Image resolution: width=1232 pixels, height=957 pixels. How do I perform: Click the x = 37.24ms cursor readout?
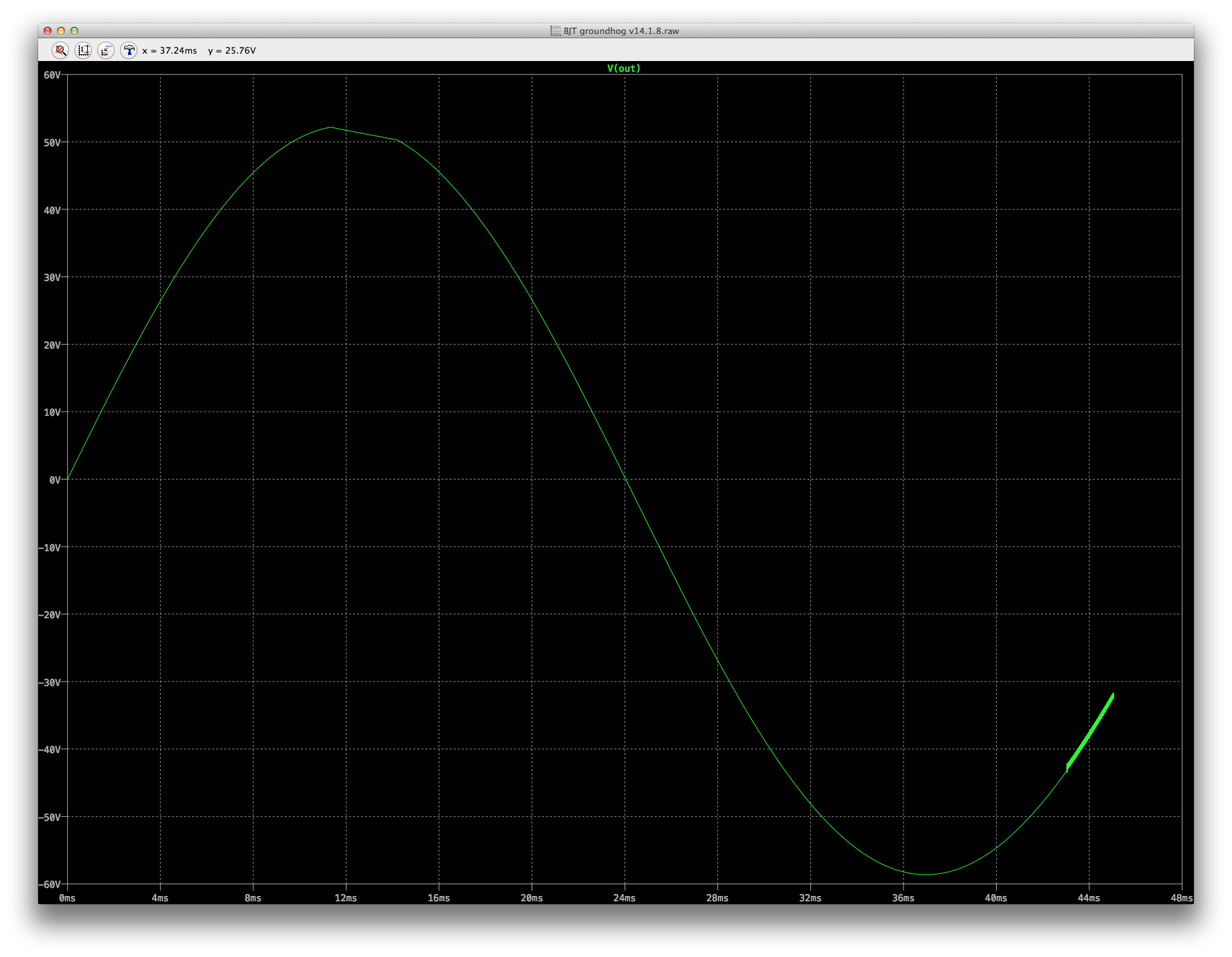pyautogui.click(x=170, y=50)
